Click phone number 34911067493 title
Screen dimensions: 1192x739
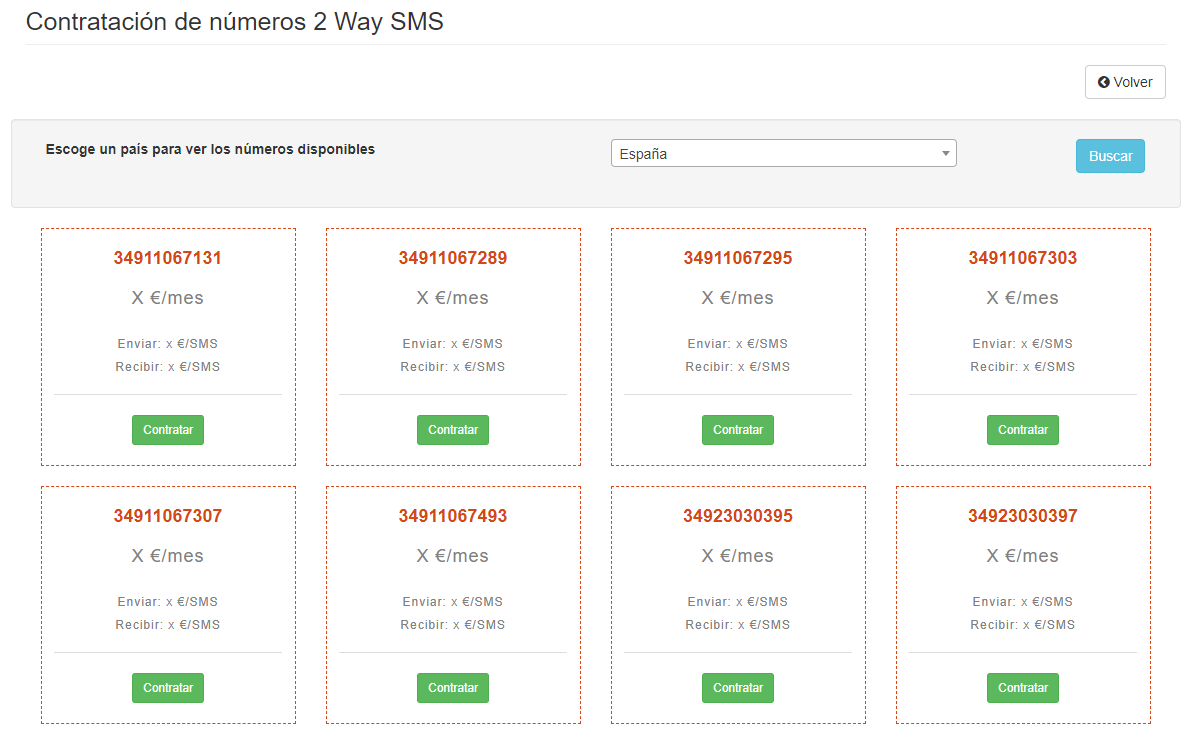click(453, 516)
